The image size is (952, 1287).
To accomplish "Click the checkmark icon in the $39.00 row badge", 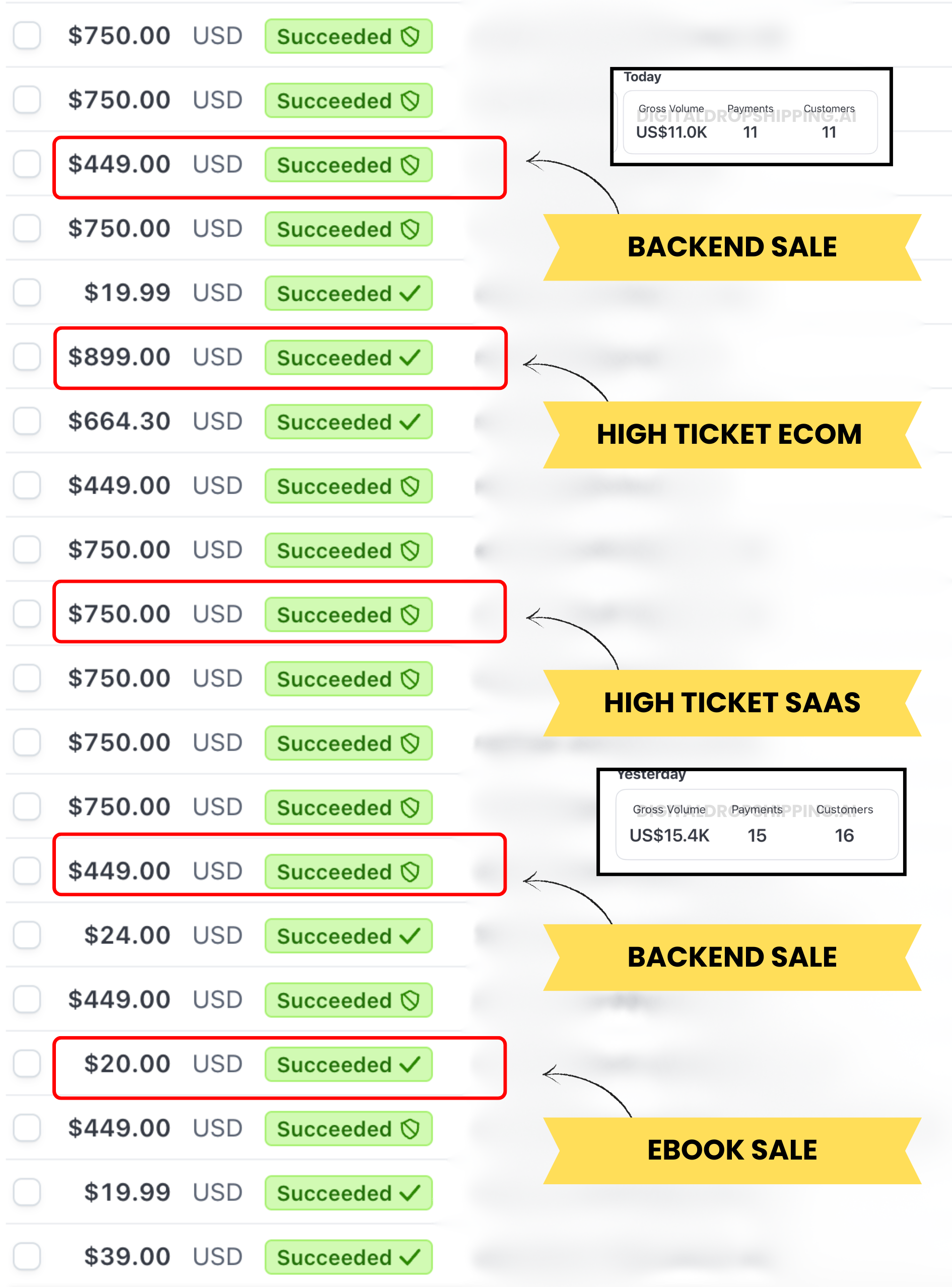I will pyautogui.click(x=410, y=1257).
